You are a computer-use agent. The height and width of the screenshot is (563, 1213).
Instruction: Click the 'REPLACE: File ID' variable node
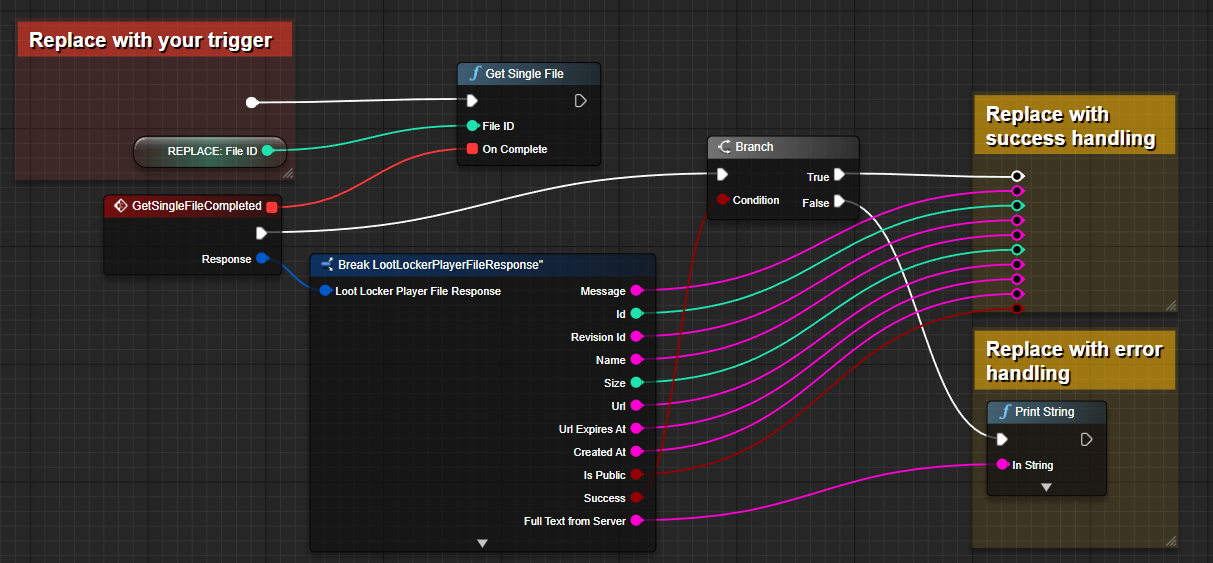click(210, 152)
